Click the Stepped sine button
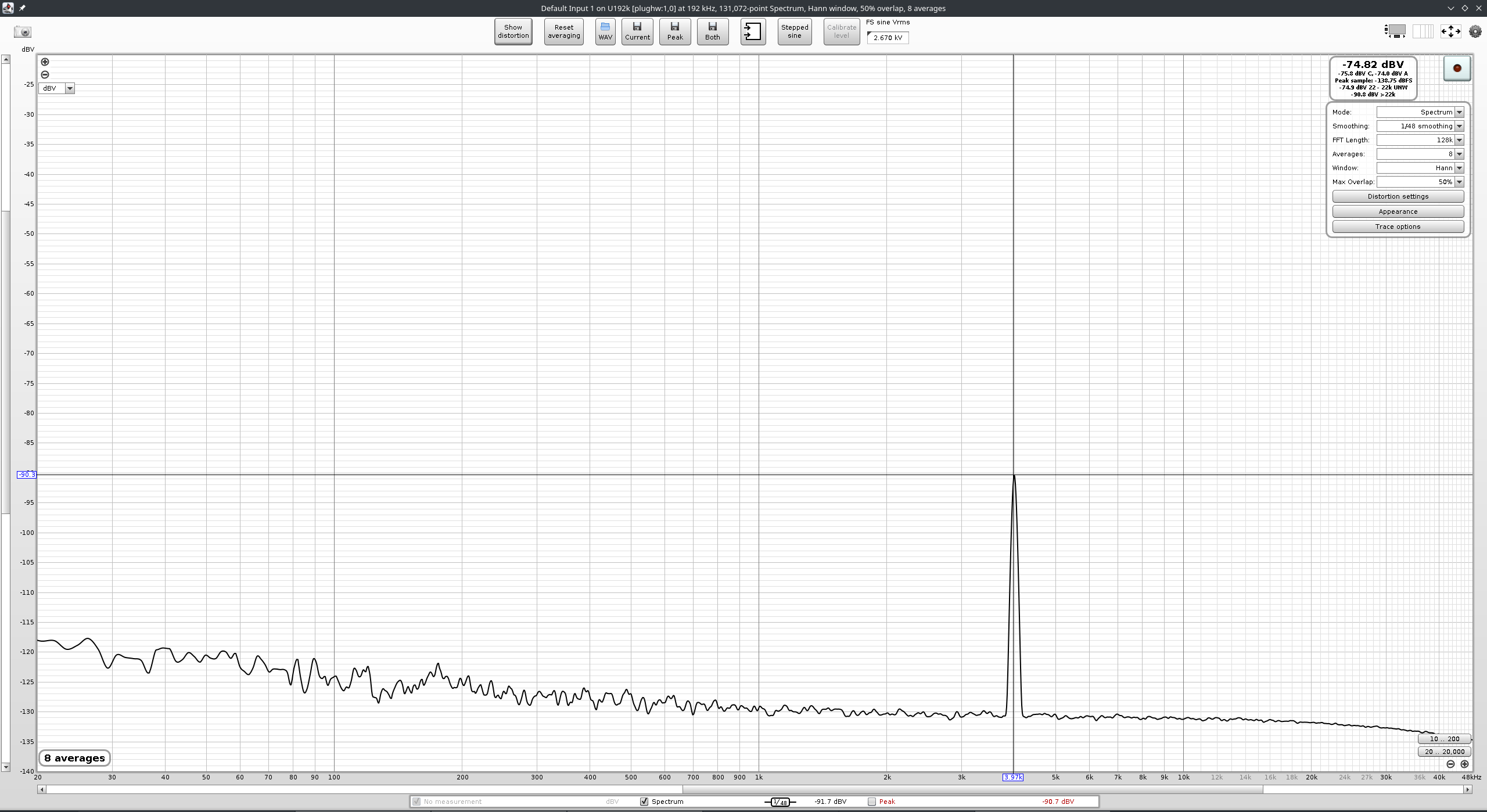1487x812 pixels. [x=795, y=31]
